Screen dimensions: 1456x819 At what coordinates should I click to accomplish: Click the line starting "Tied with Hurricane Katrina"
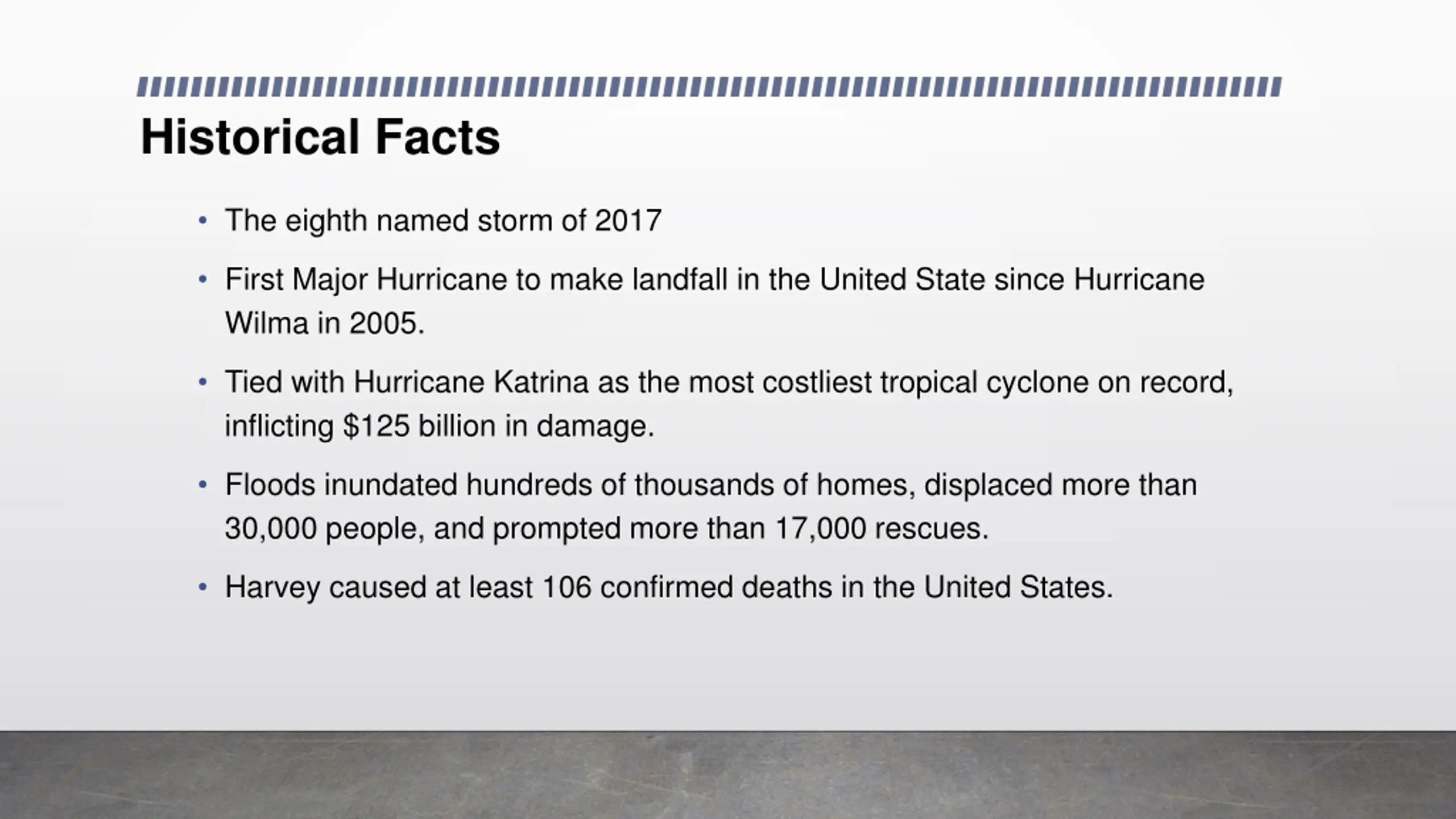(x=729, y=382)
